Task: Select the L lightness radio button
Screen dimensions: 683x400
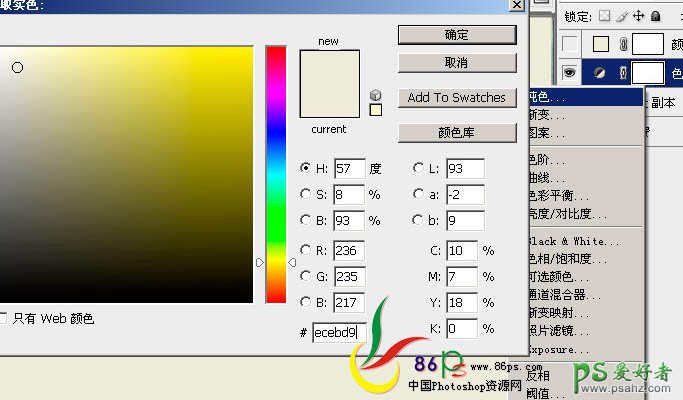Action: 417,168
